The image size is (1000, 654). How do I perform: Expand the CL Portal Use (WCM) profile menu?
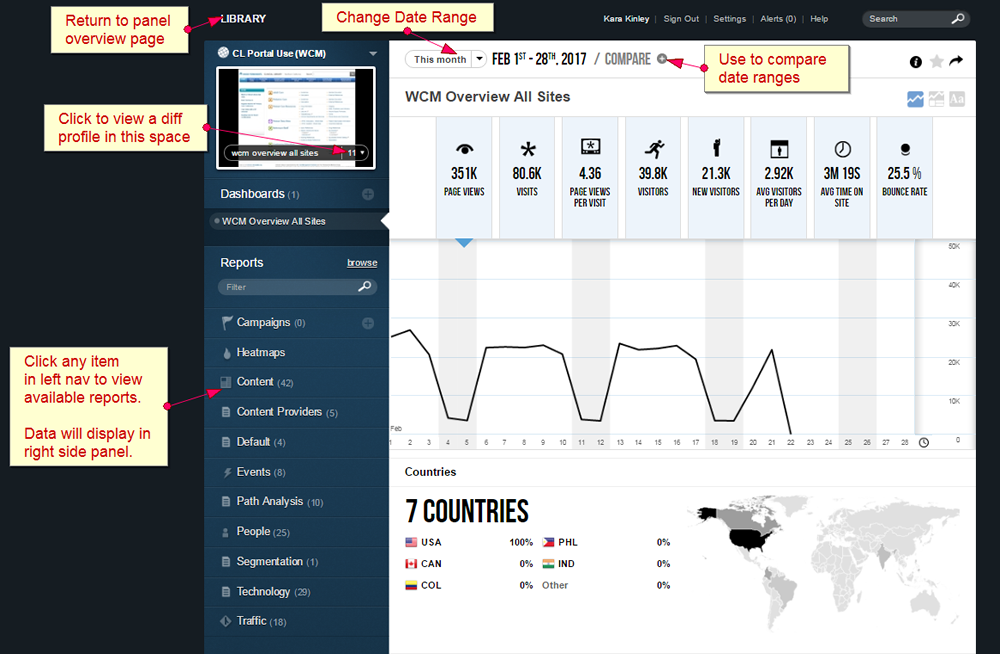pos(373,53)
